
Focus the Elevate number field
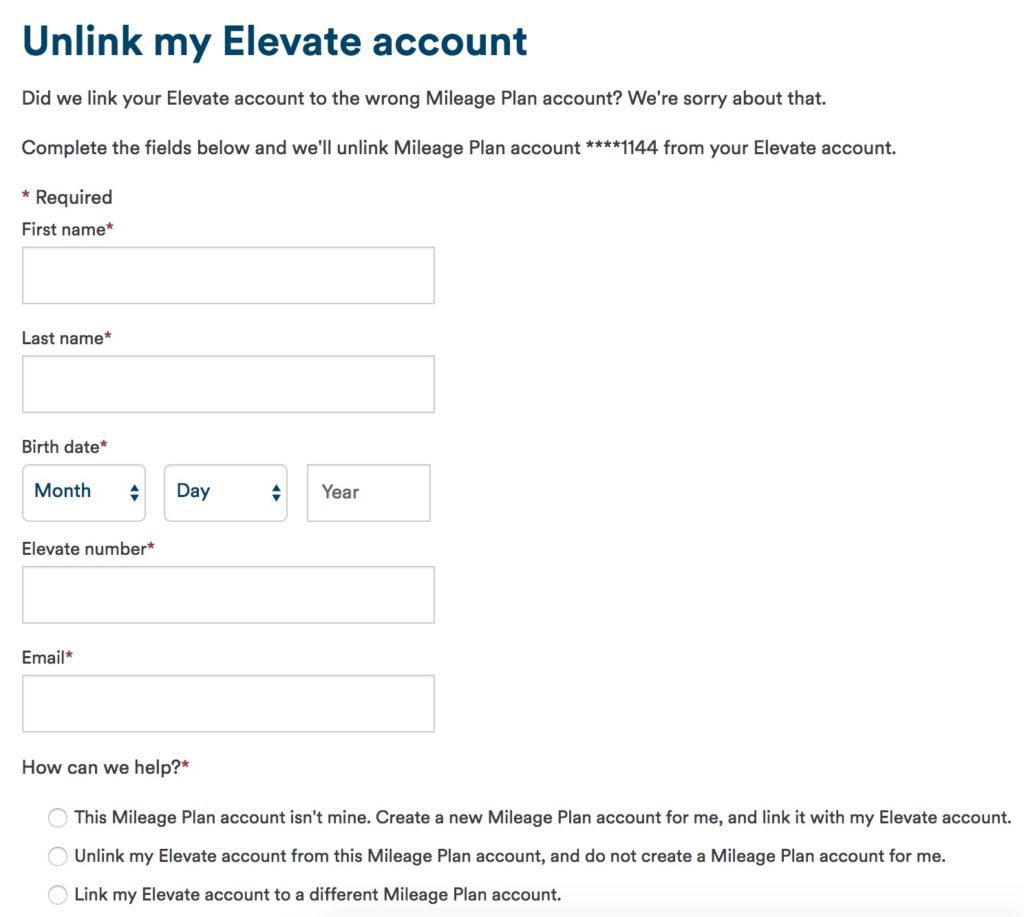coord(228,595)
